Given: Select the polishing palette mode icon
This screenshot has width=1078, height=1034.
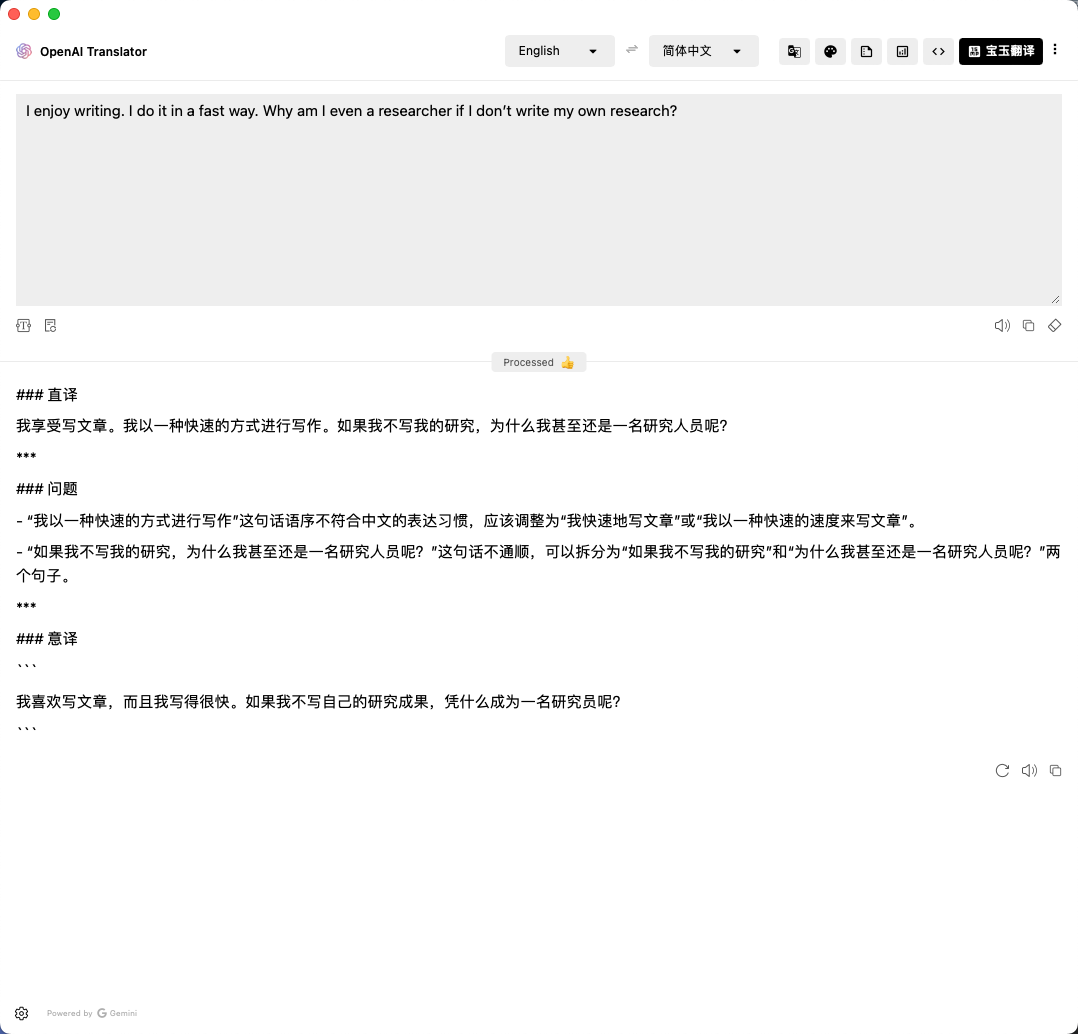Looking at the screenshot, I should tap(830, 52).
